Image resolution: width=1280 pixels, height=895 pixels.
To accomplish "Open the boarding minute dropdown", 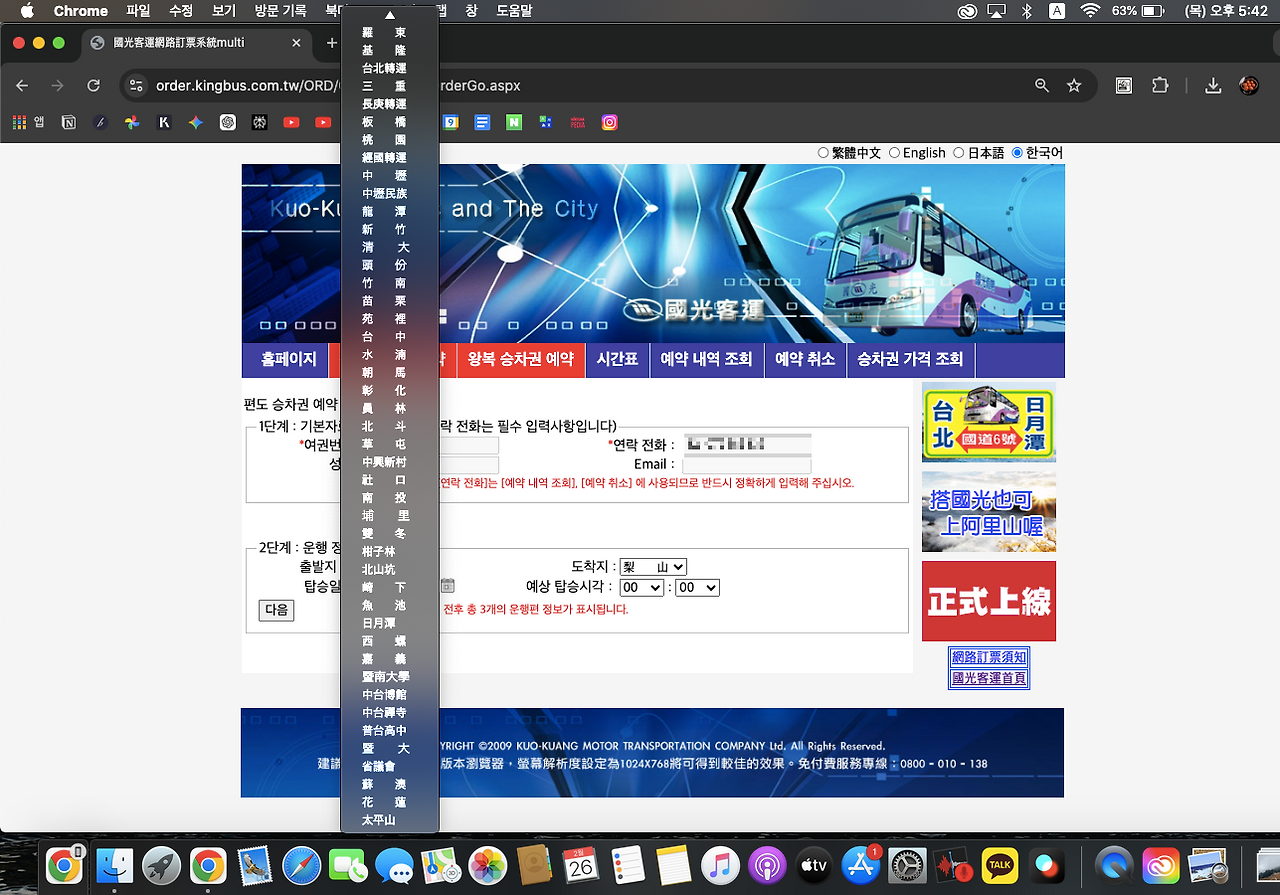I will [697, 587].
